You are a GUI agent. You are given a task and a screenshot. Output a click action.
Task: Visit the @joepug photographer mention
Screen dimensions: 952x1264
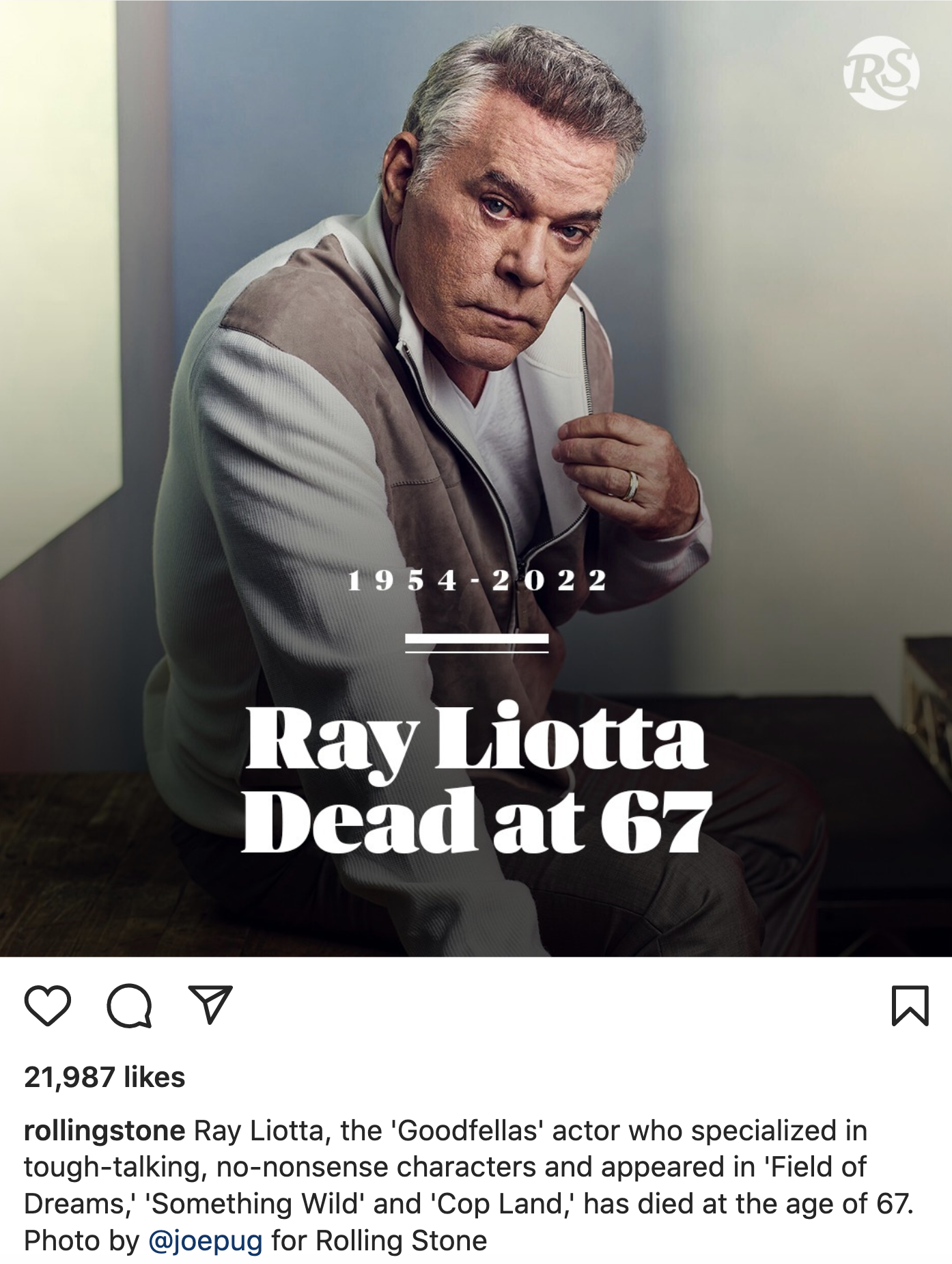206,1241
